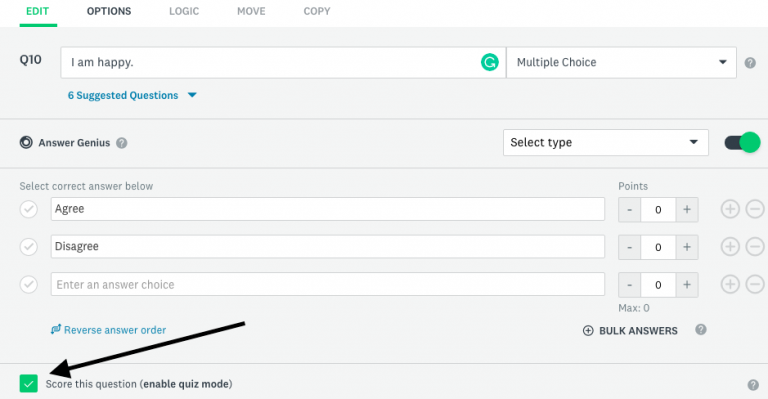Click the 6 Suggested Questions link
The width and height of the screenshot is (768, 399).
tap(123, 95)
